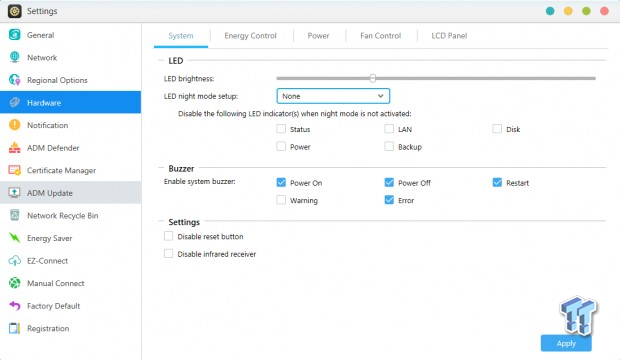Click the Regional Options icon
Viewport: 620px width, 360px height.
click(x=15, y=80)
